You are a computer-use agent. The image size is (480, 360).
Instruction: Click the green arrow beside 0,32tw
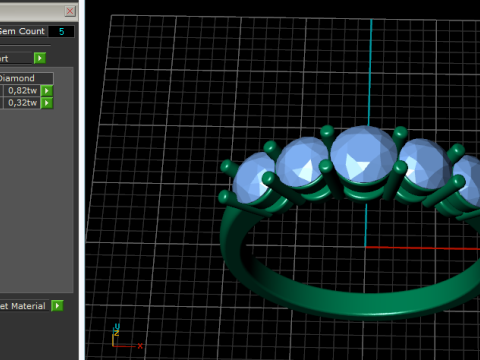[47, 103]
